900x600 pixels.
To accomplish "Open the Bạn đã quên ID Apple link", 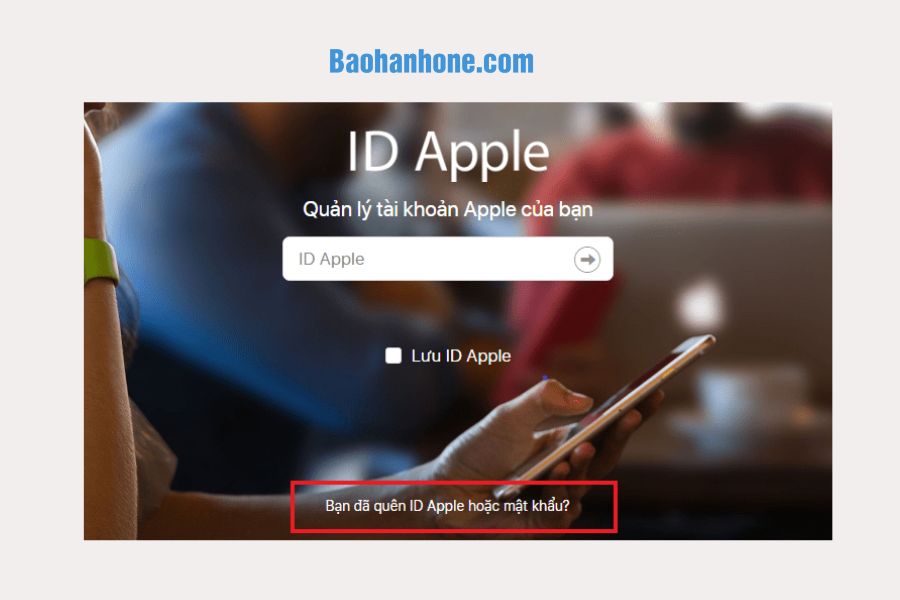I will (x=447, y=506).
